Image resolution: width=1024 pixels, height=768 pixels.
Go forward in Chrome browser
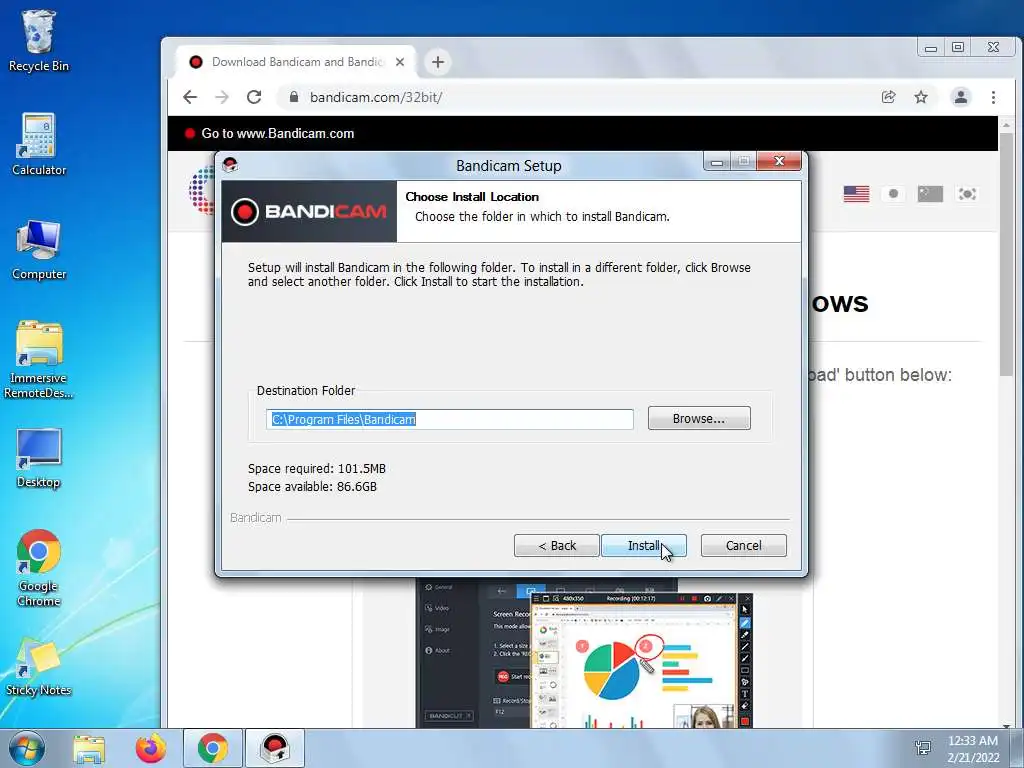(222, 97)
